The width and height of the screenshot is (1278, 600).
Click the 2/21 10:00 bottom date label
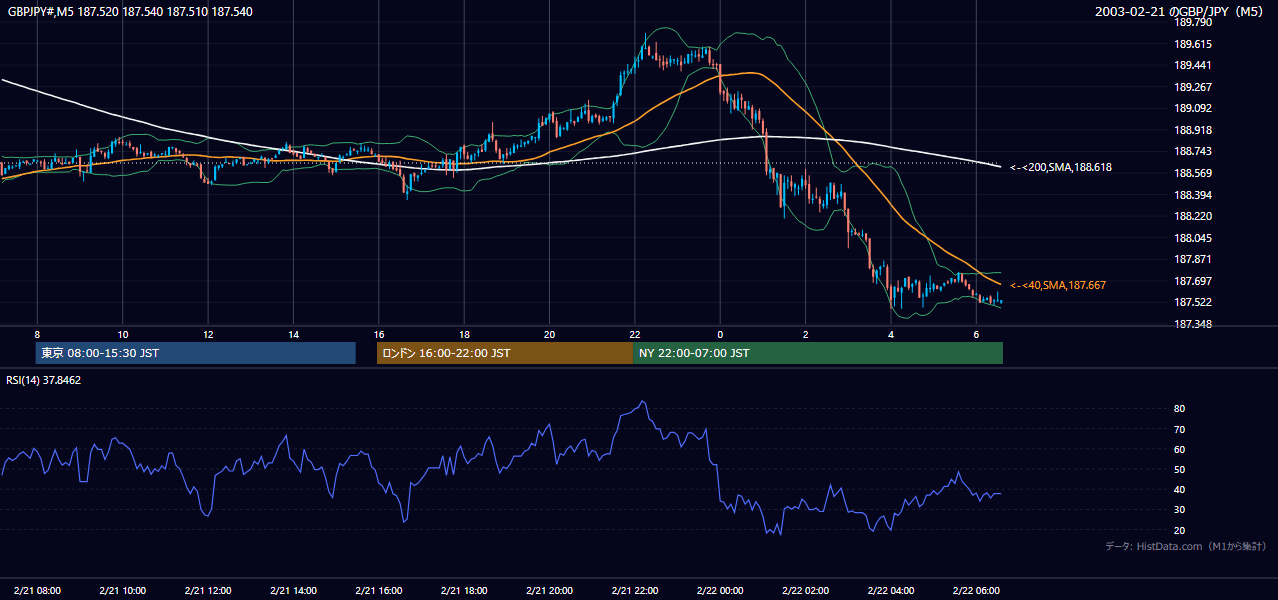tap(122, 590)
